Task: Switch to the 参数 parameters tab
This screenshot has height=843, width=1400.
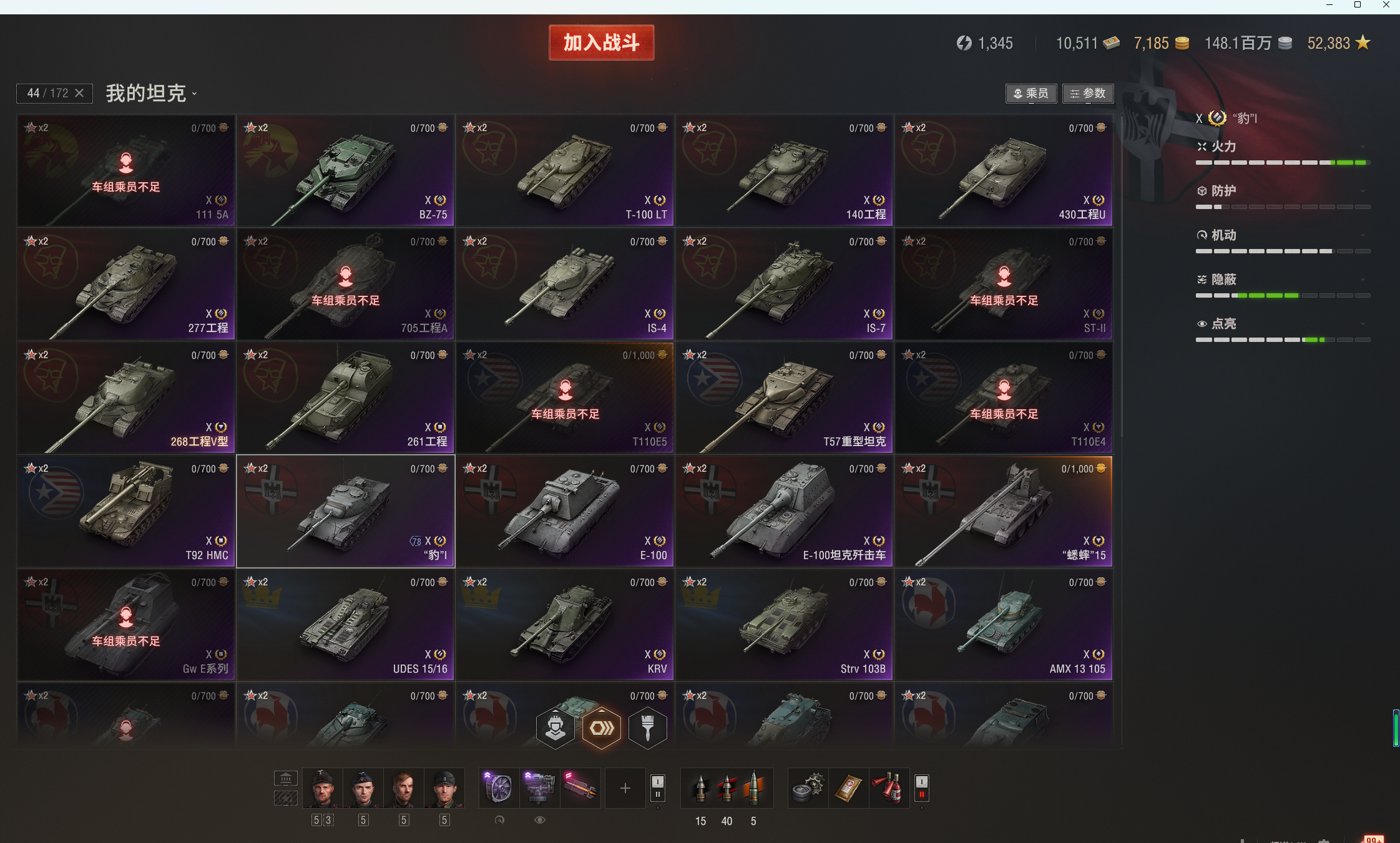Action: pyautogui.click(x=1088, y=93)
